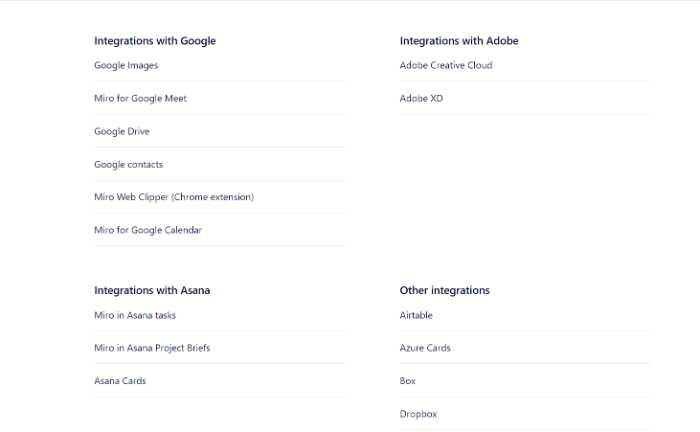
Task: Click the Integrations with Asana heading
Action: pyautogui.click(x=152, y=291)
